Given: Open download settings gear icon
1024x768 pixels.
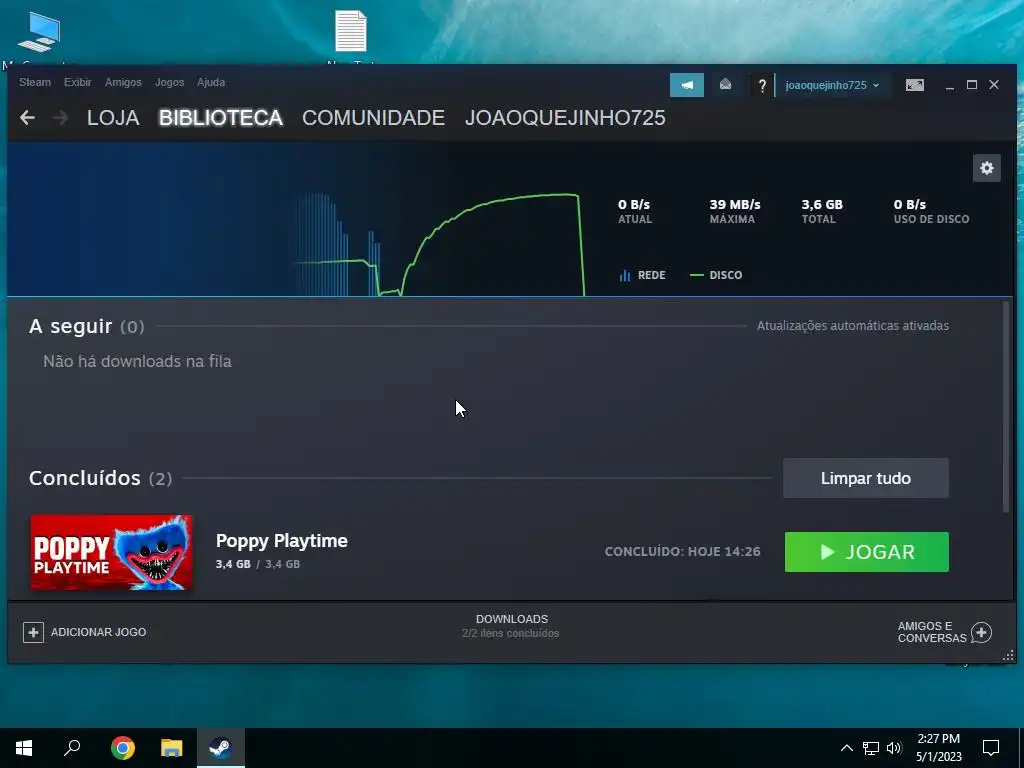Looking at the screenshot, I should coord(986,168).
